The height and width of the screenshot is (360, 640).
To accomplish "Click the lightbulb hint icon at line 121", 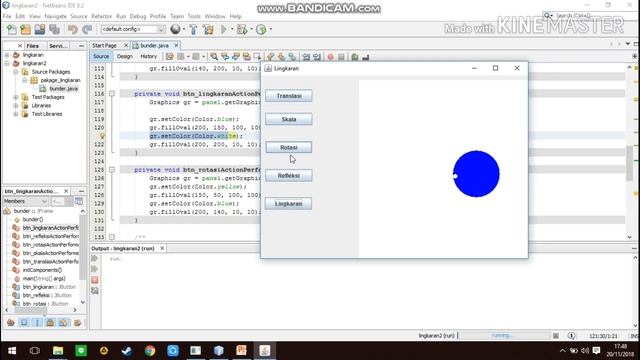I will click(x=102, y=136).
